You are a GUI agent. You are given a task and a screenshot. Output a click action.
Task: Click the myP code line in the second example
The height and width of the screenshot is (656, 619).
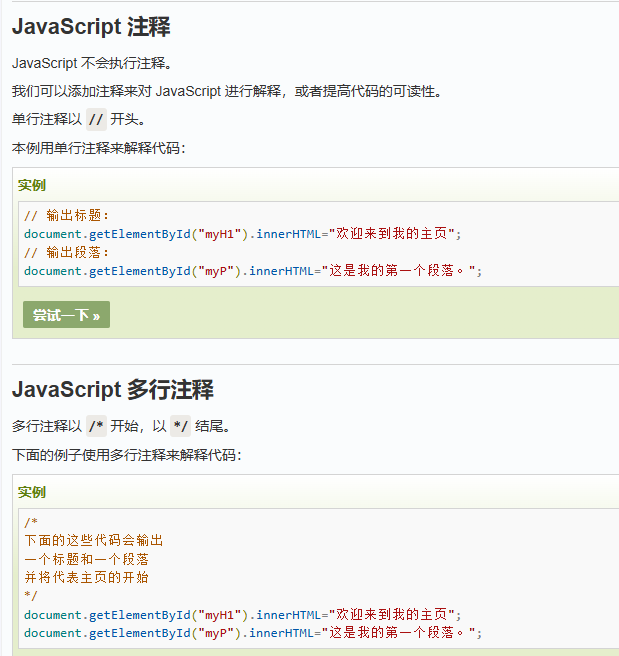click(253, 633)
